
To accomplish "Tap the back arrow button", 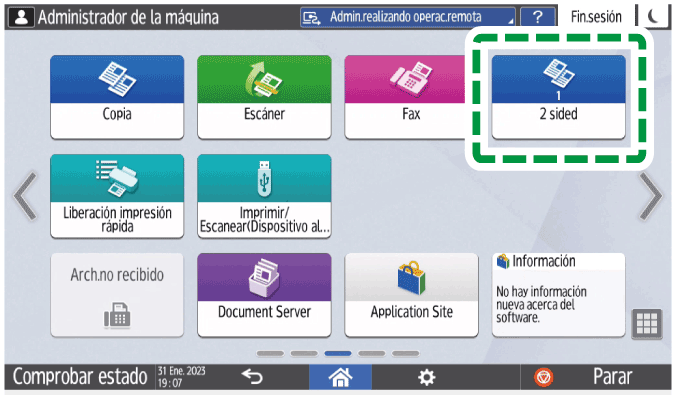I will coord(252,377).
